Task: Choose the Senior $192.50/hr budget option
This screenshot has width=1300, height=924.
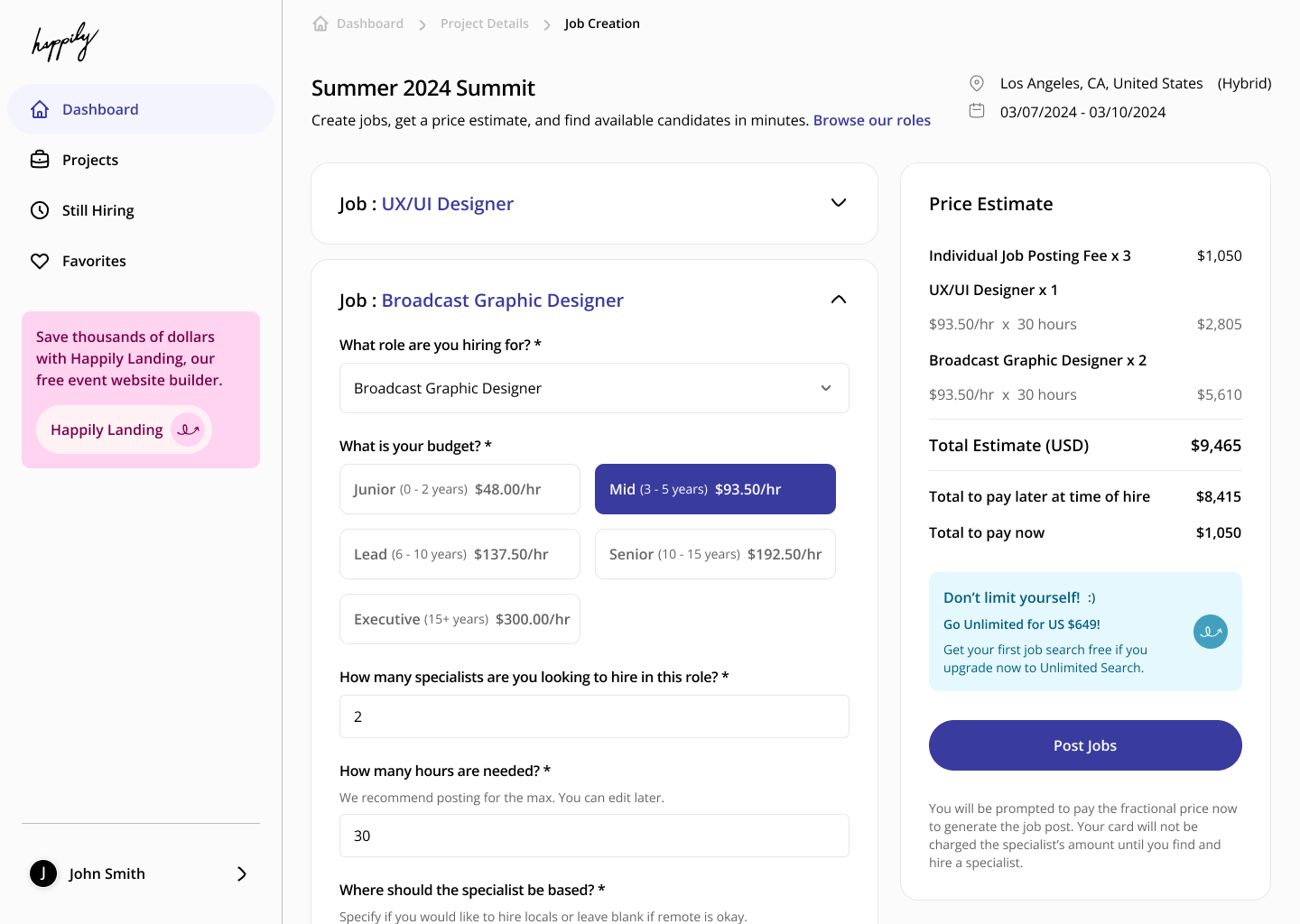Action: (715, 554)
